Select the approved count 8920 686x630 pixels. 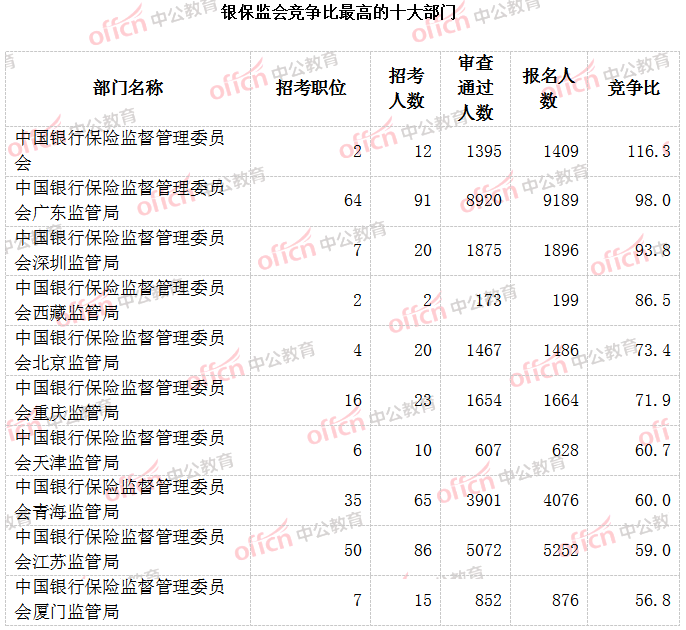pyautogui.click(x=484, y=200)
